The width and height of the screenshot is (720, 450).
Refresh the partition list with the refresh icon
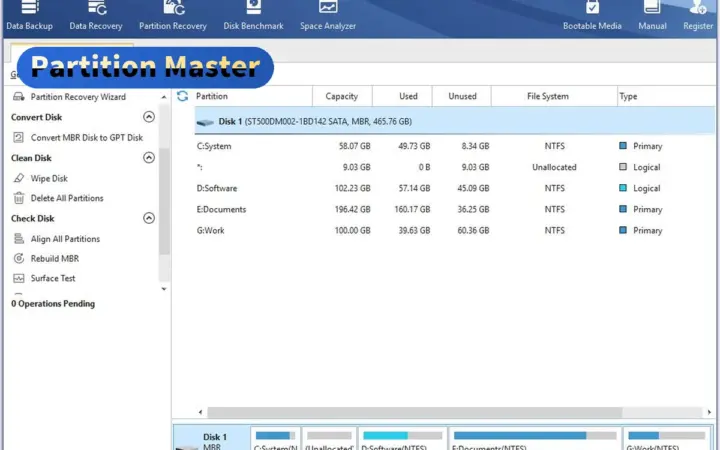point(182,96)
